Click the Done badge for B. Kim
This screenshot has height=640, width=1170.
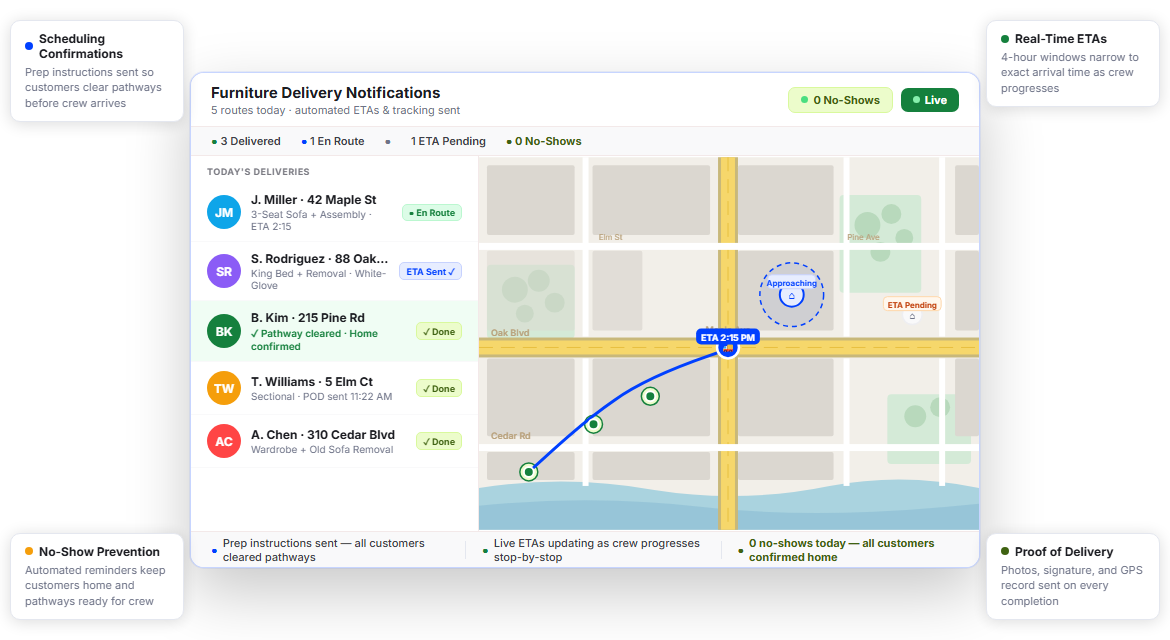click(439, 332)
